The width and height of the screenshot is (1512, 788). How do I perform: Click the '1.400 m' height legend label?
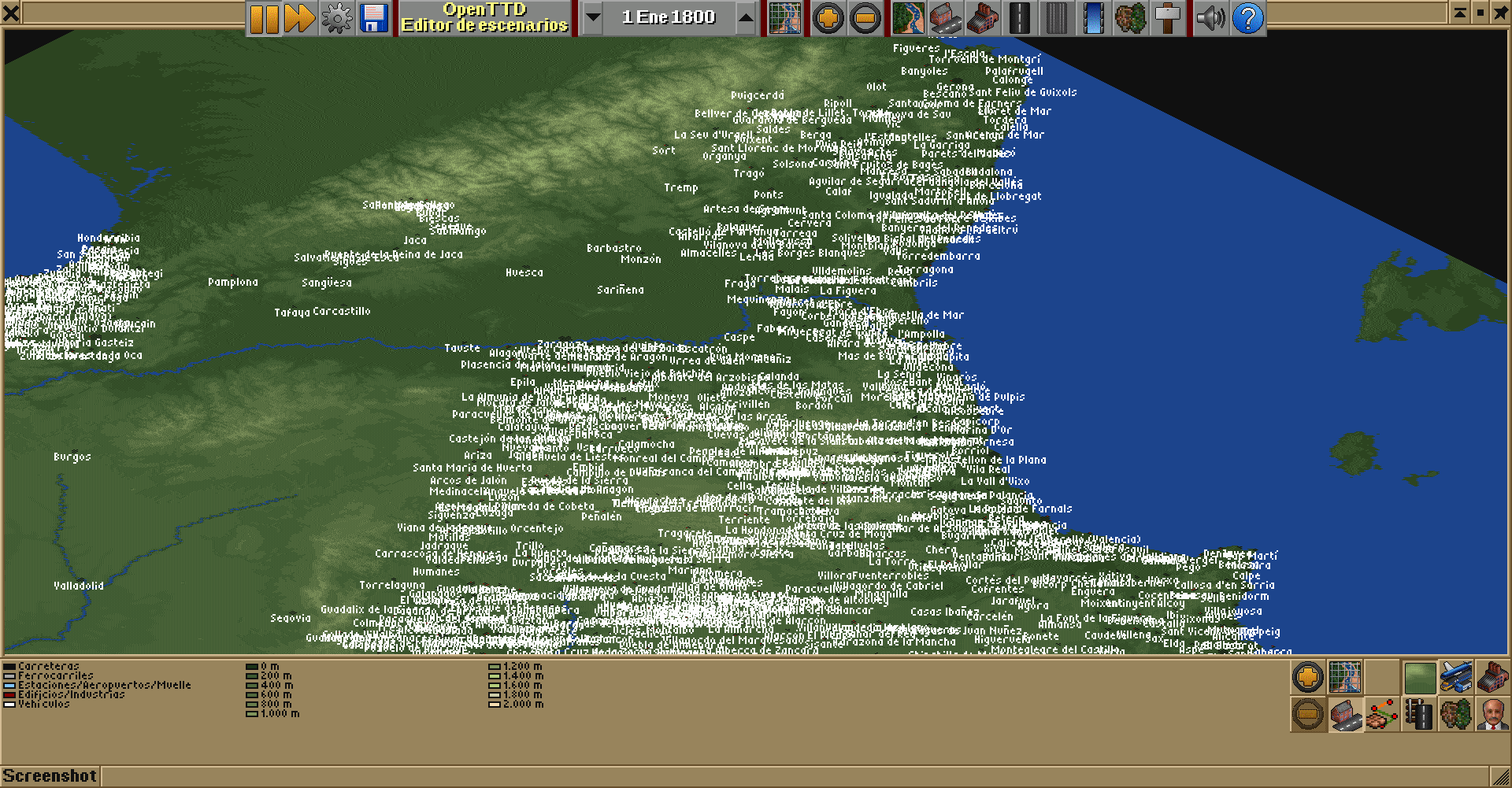(x=523, y=675)
